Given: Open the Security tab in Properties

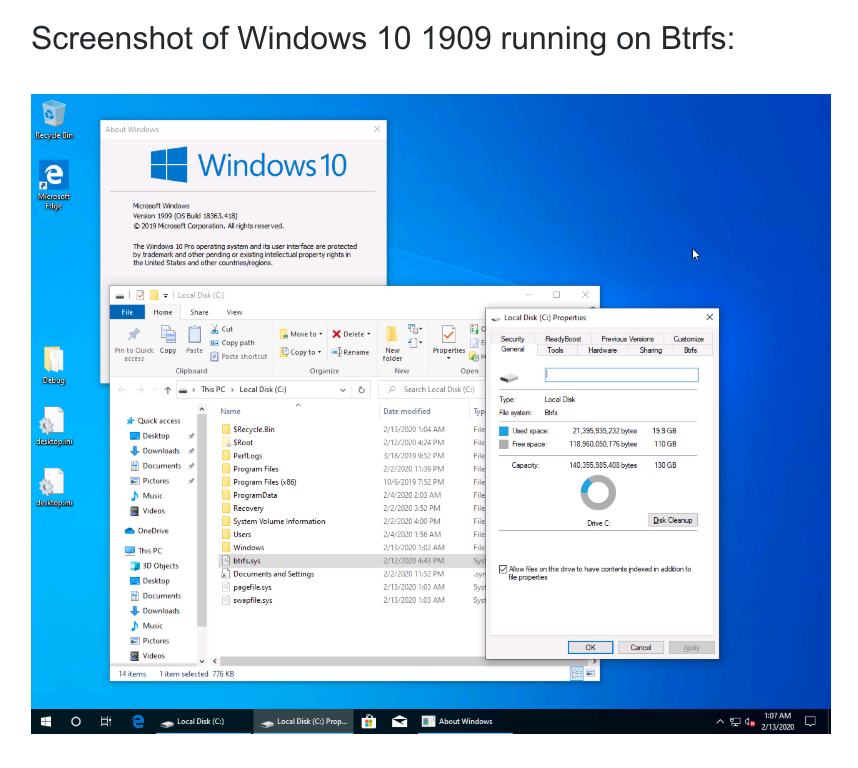Looking at the screenshot, I should point(512,339).
